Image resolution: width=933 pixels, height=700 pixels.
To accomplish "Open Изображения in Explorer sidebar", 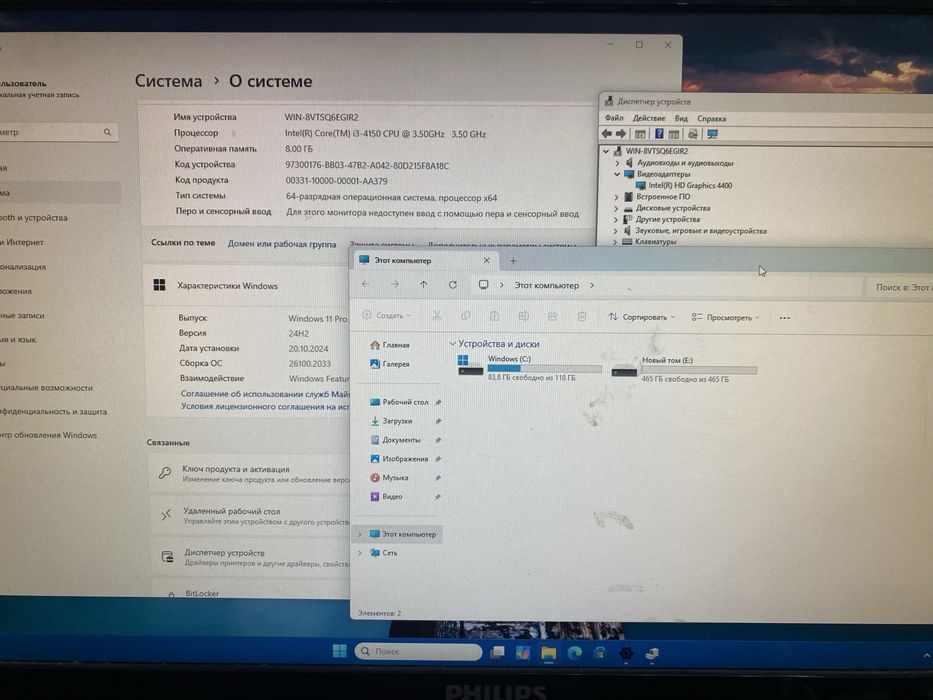I will 399,459.
